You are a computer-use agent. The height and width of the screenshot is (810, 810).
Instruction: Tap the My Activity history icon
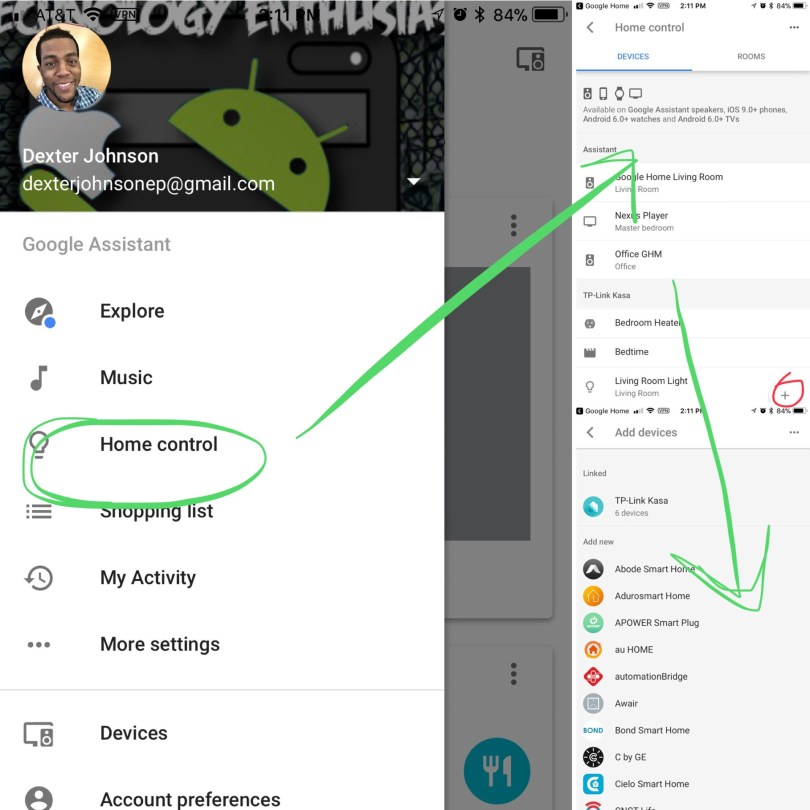pos(39,578)
